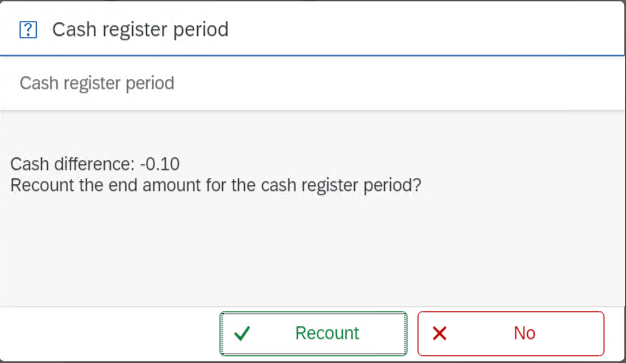Click gap between Recount and No buttons
Screen dimensions: 626x363
point(412,333)
